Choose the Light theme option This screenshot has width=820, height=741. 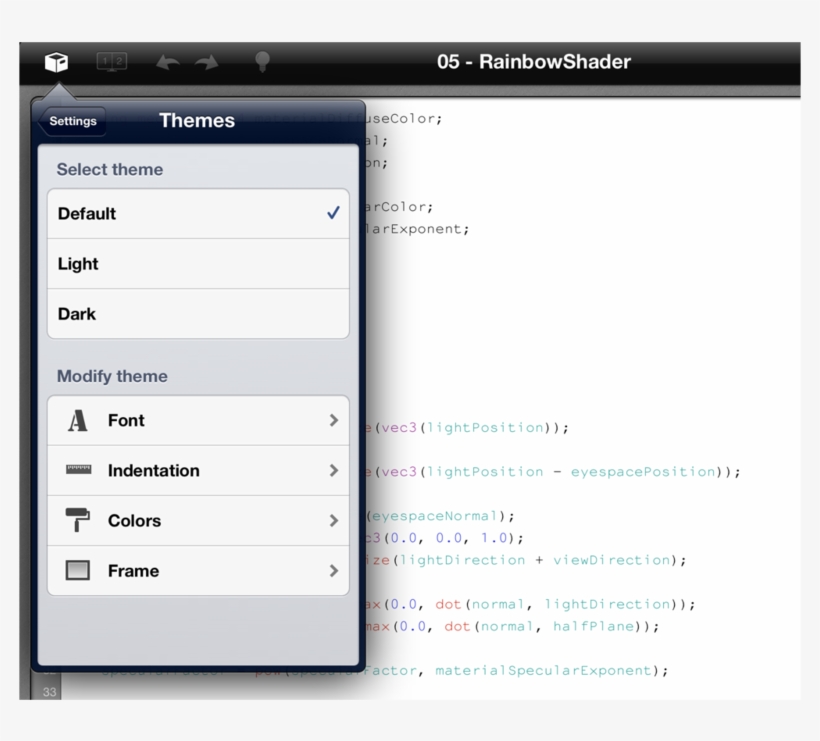click(x=198, y=264)
